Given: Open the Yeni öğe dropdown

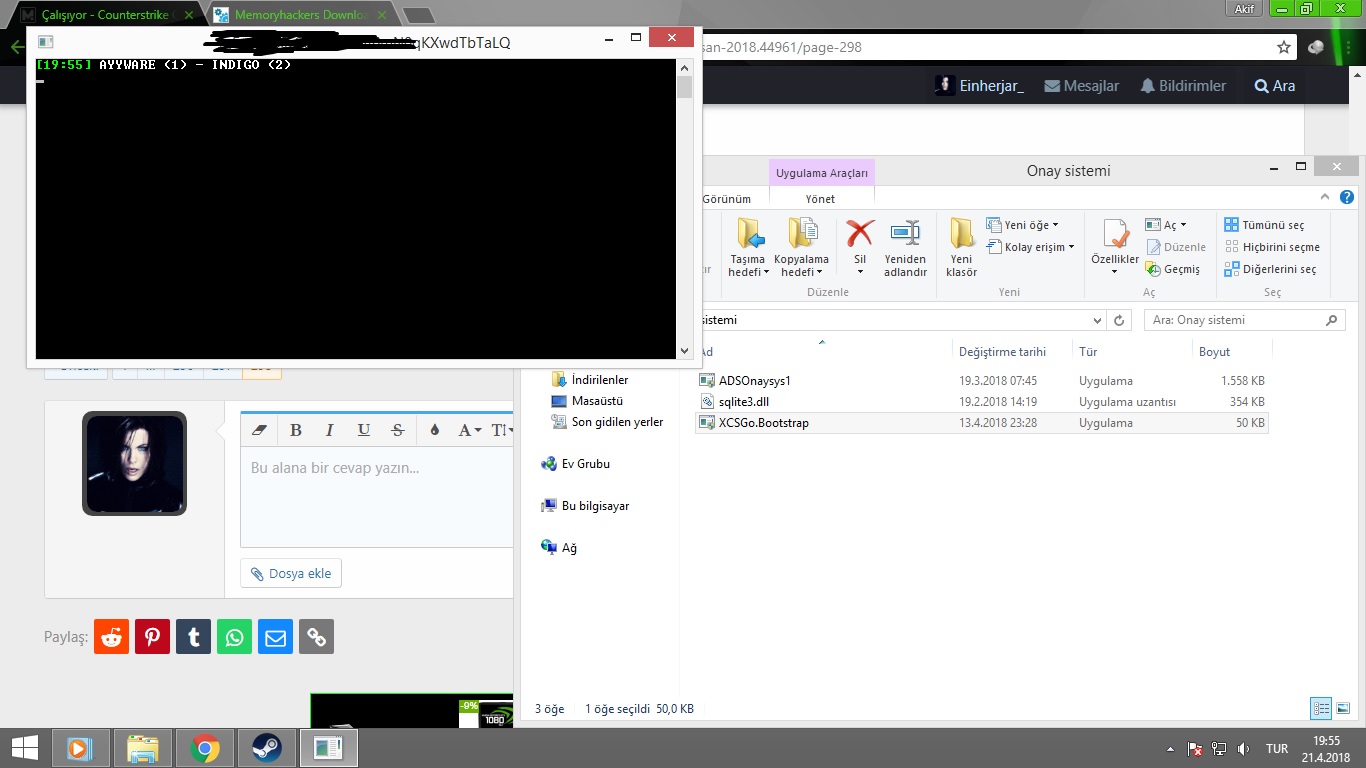Looking at the screenshot, I should (1022, 225).
